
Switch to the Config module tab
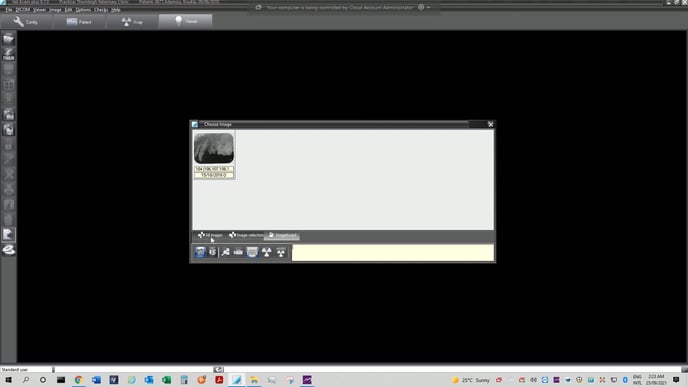(x=26, y=22)
